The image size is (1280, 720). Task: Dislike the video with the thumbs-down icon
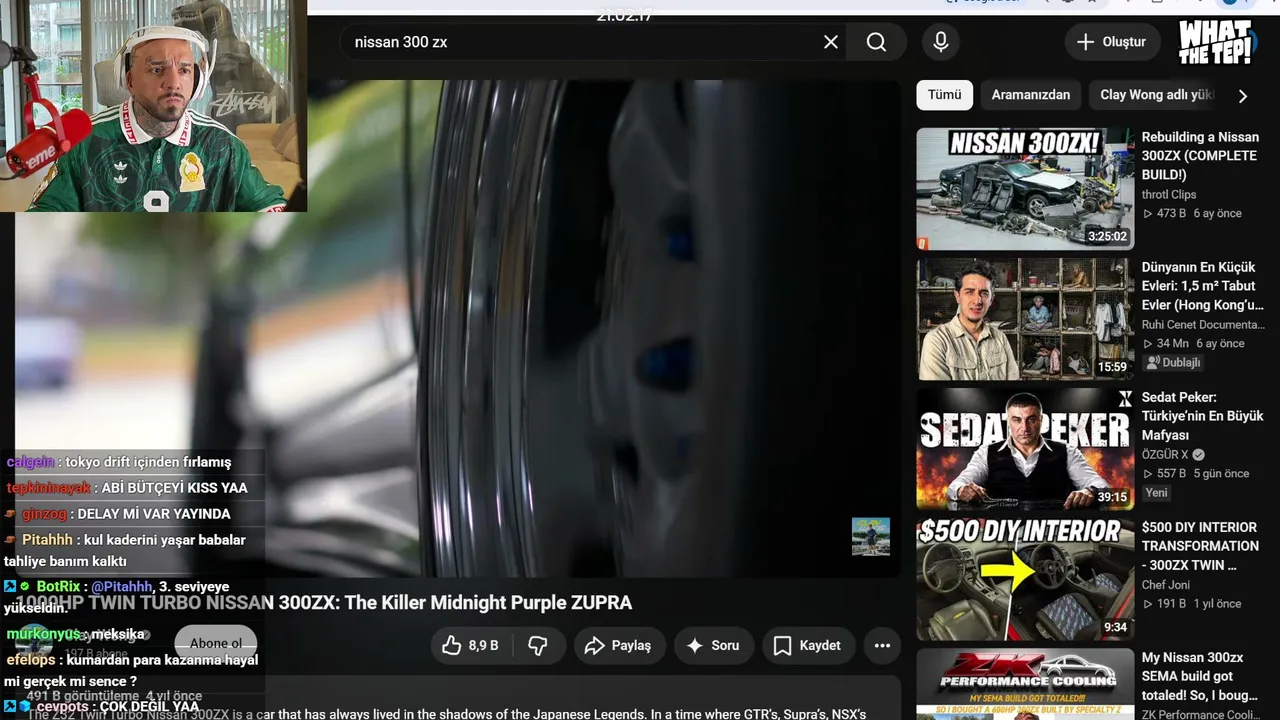pos(538,646)
